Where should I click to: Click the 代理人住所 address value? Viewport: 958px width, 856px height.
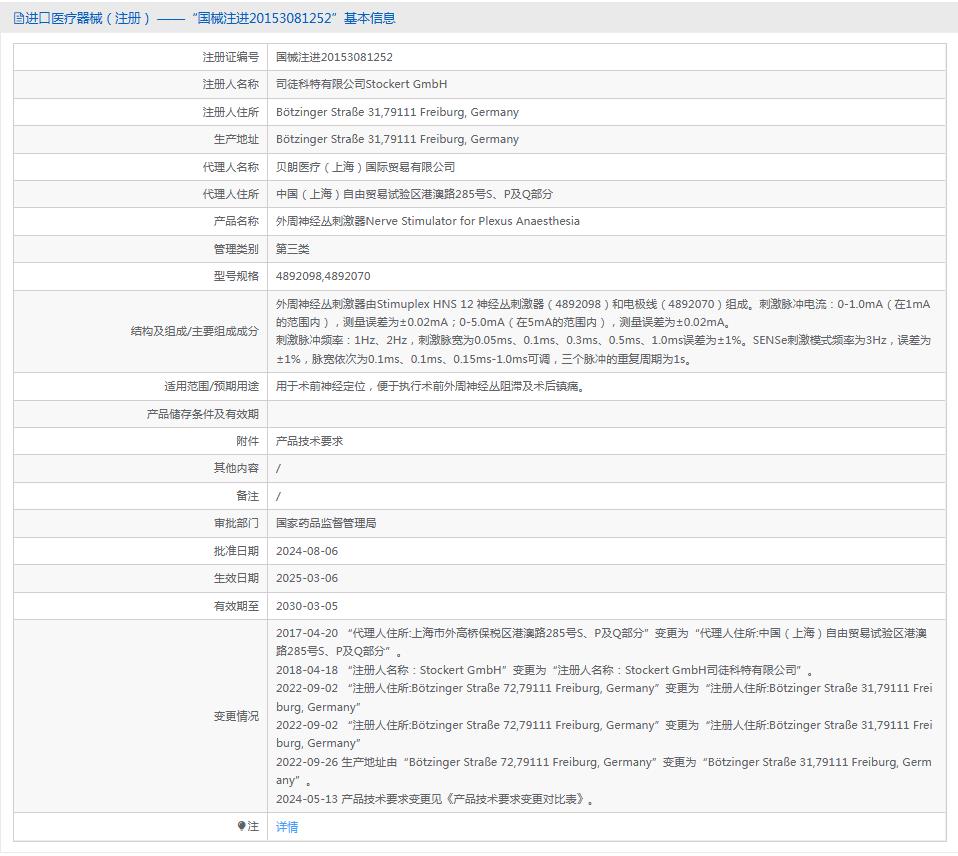coord(414,194)
